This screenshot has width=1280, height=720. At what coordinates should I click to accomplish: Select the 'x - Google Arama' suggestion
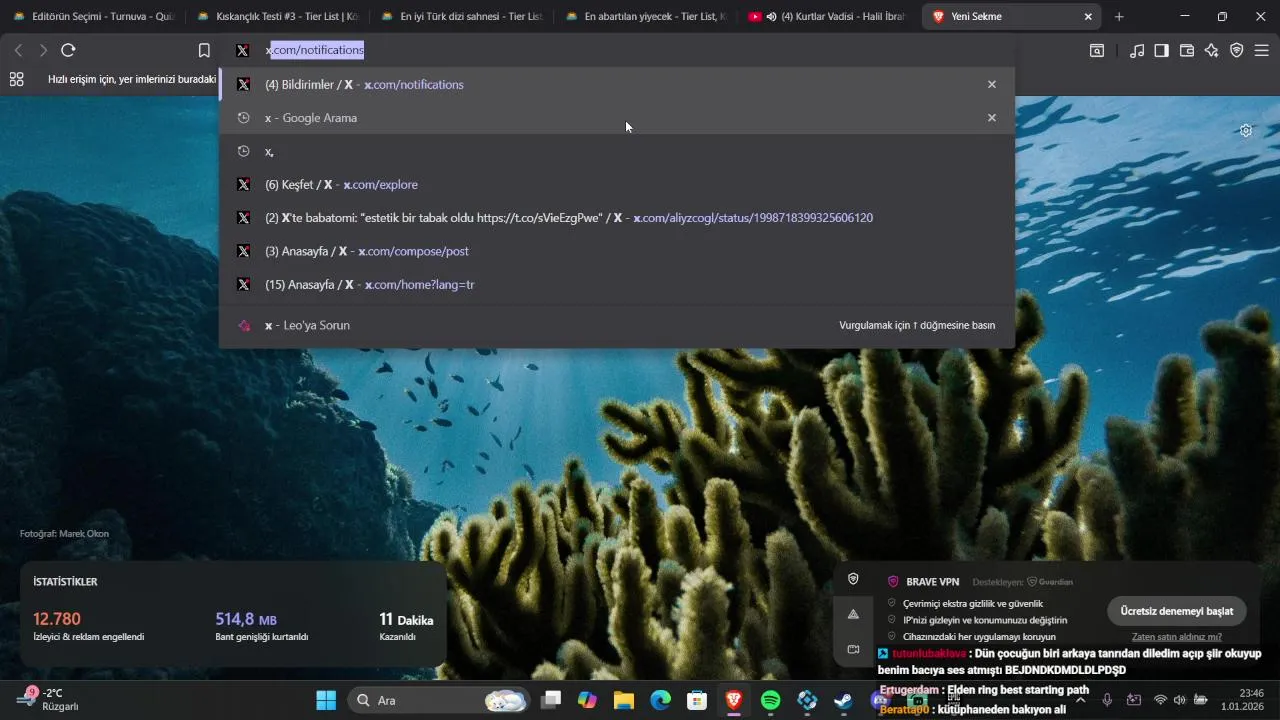[617, 117]
